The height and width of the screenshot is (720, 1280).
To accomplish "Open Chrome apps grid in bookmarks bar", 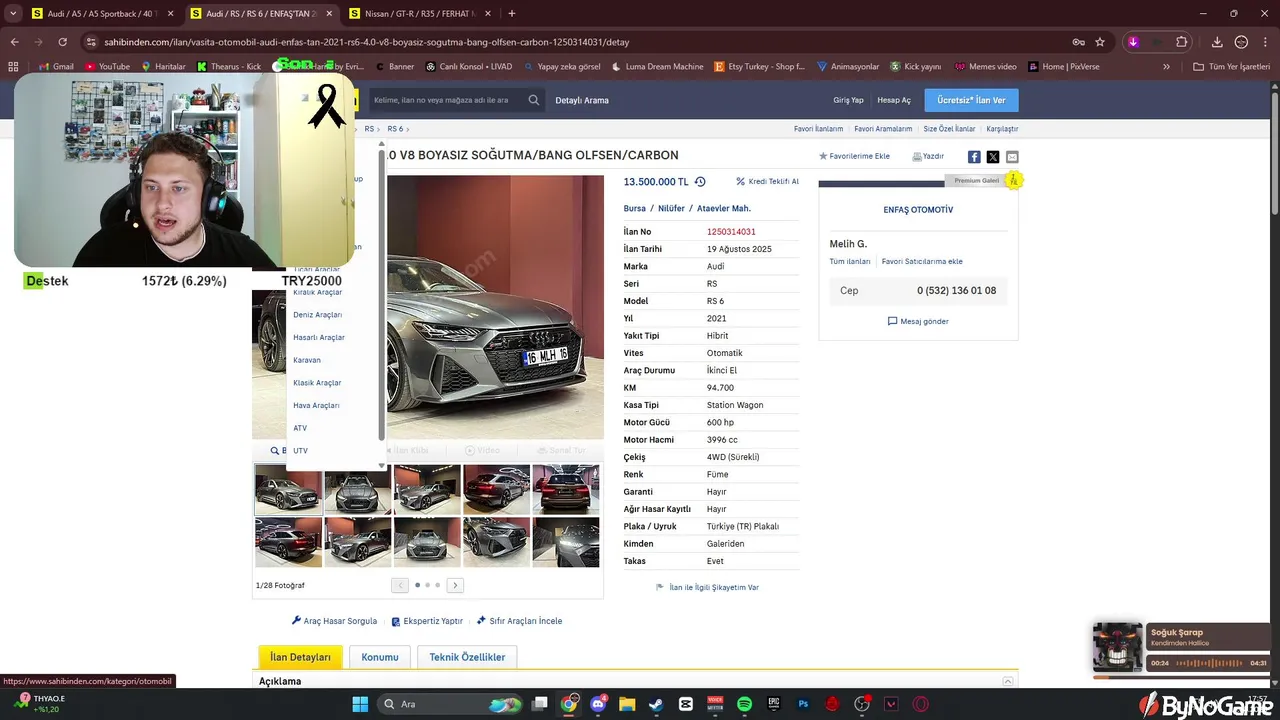I will (13, 67).
